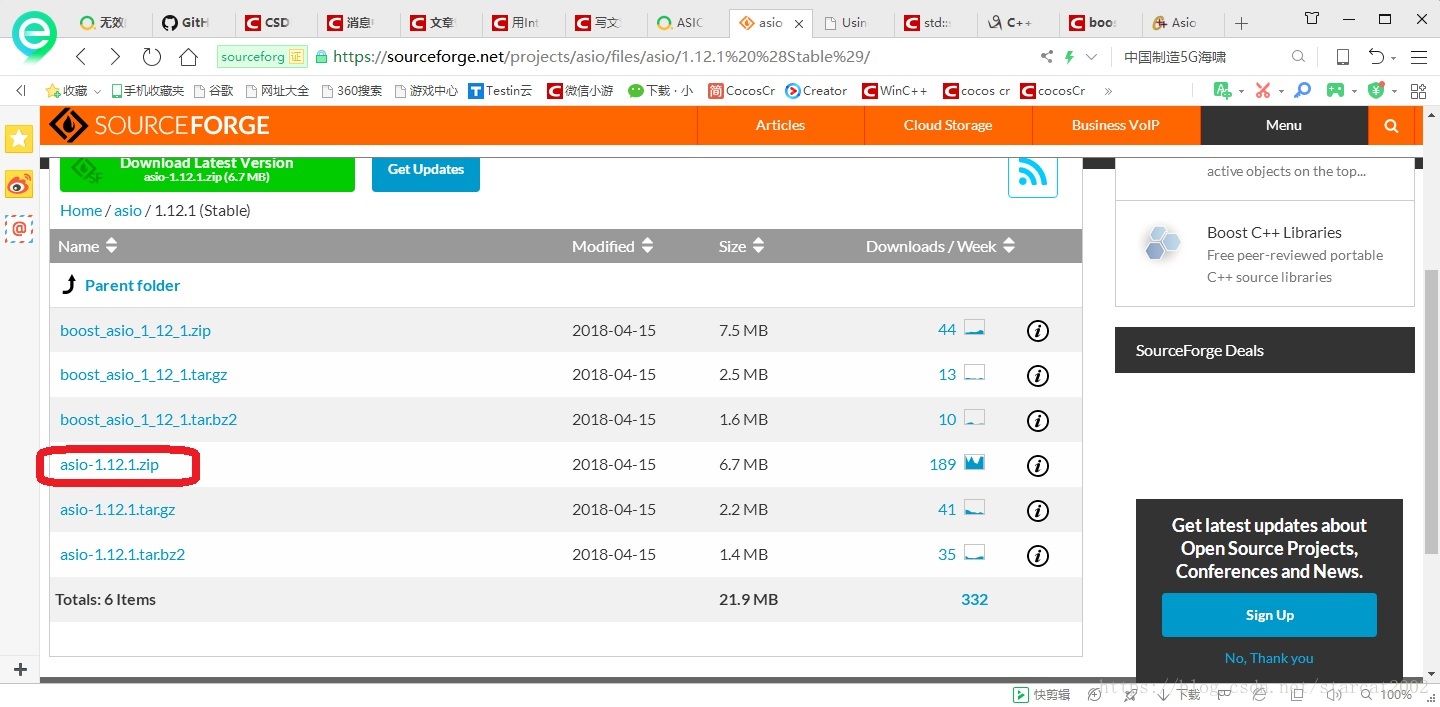The height and width of the screenshot is (707, 1440).
Task: Click the blue key password manager icon
Action: (1302, 90)
